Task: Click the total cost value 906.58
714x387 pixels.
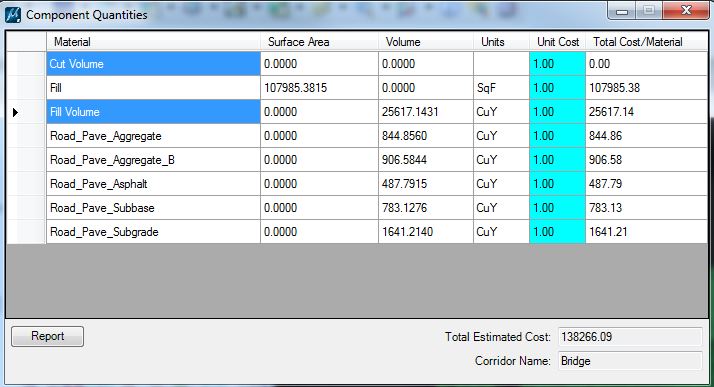Action: click(605, 160)
